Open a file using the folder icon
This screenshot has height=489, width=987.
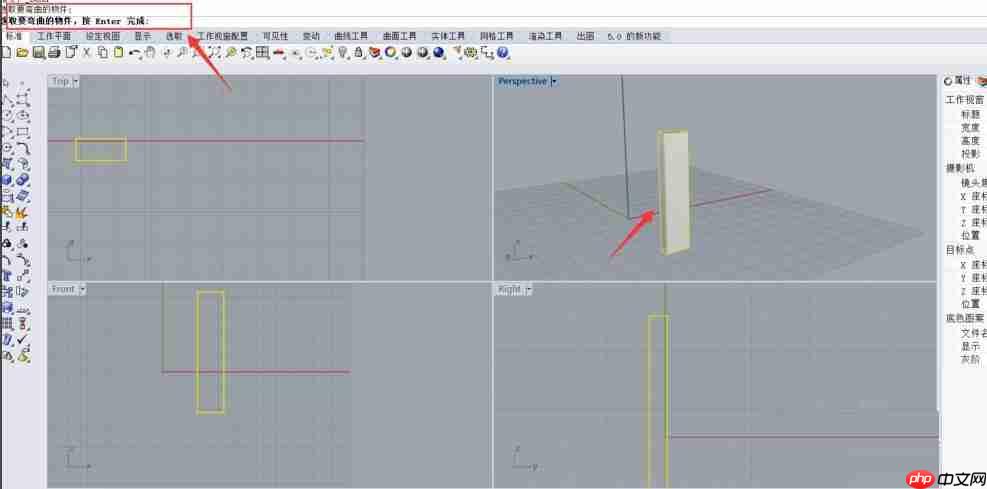click(22, 52)
